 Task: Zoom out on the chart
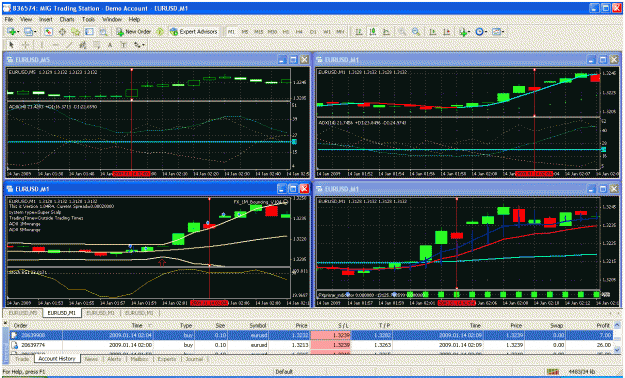pos(416,32)
